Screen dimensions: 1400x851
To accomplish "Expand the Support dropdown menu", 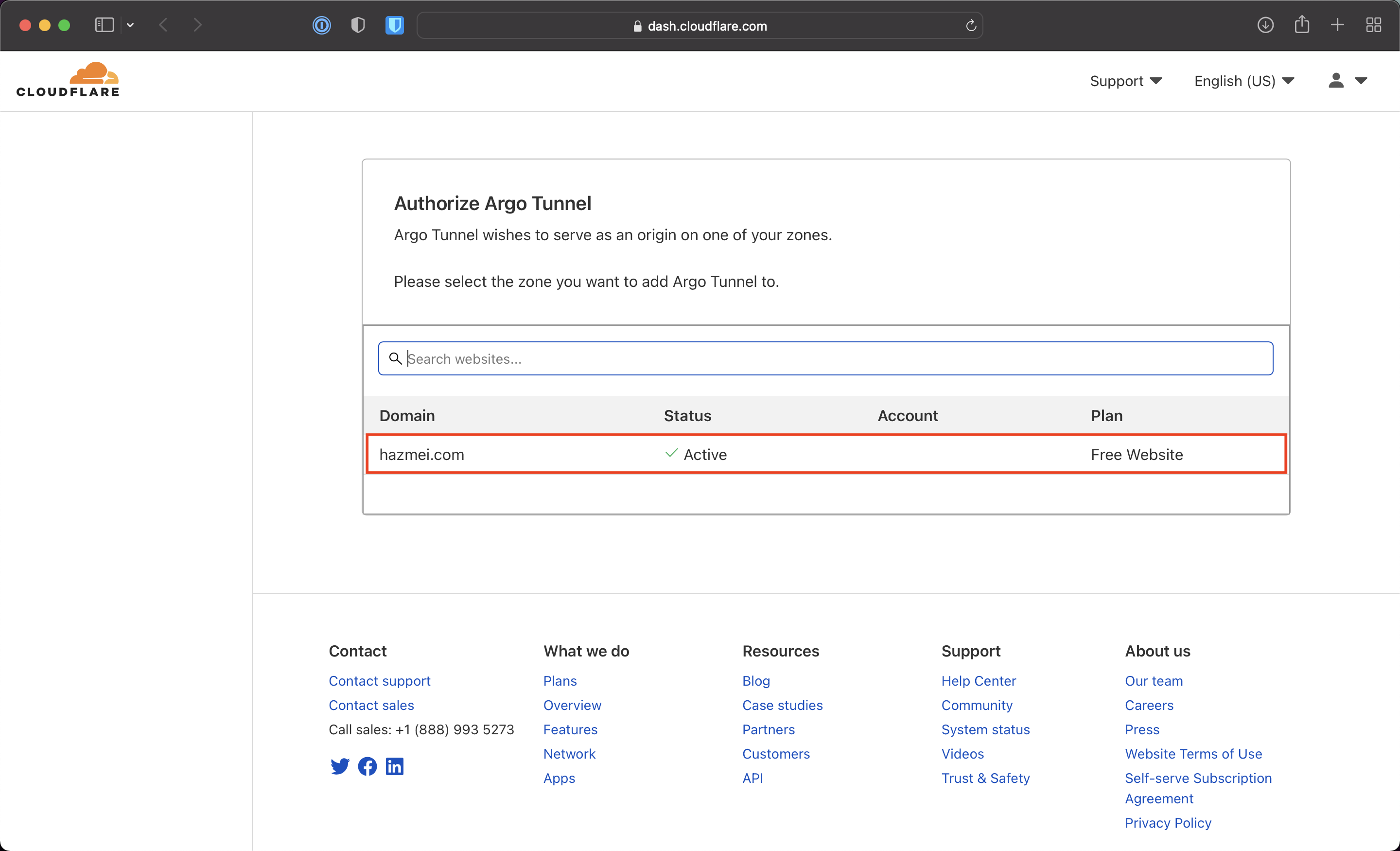I will pyautogui.click(x=1125, y=81).
